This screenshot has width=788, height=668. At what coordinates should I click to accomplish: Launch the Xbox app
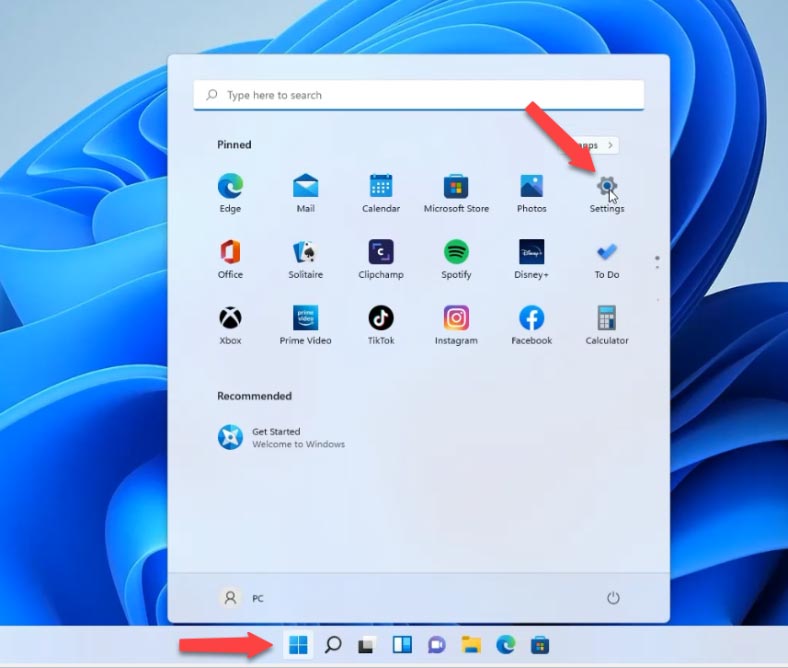[230, 325]
